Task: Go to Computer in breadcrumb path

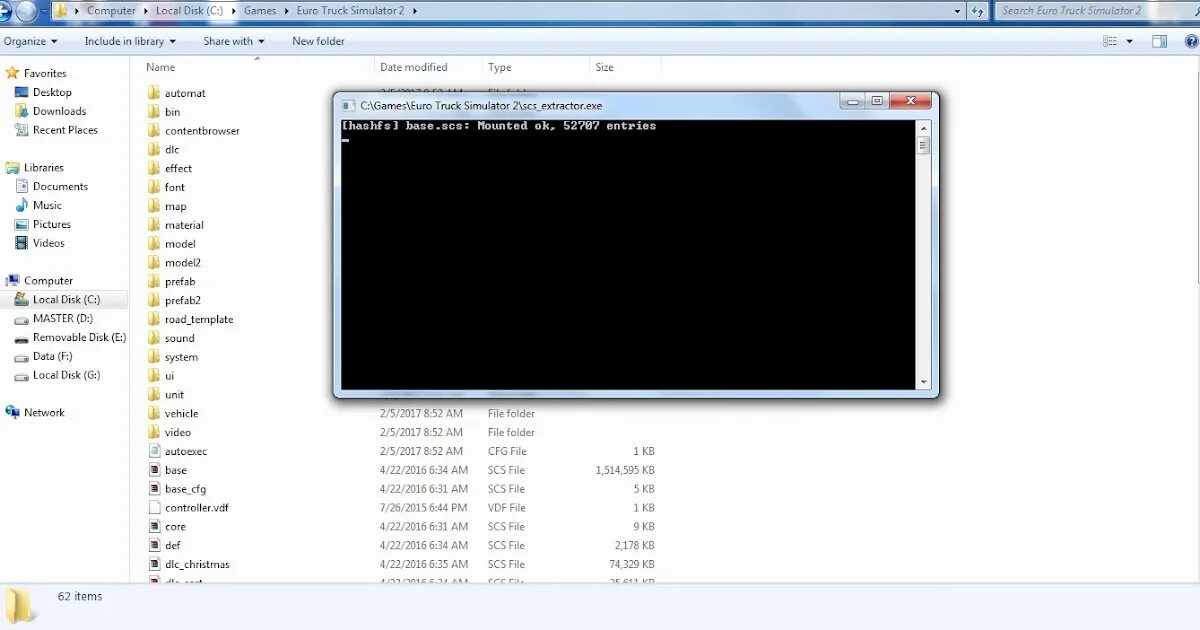Action: (x=111, y=11)
